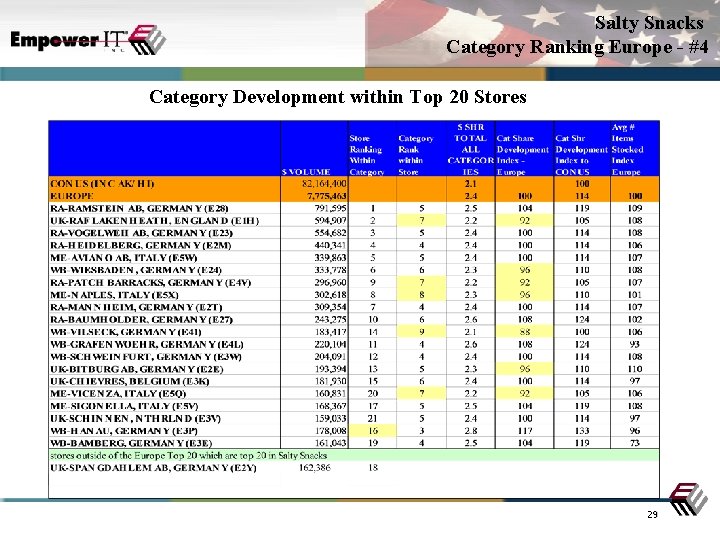Select 'UK-SPANGDAHLEM AB, GERMANY (E2Y)' row
The width and height of the screenshot is (720, 540).
(354, 468)
